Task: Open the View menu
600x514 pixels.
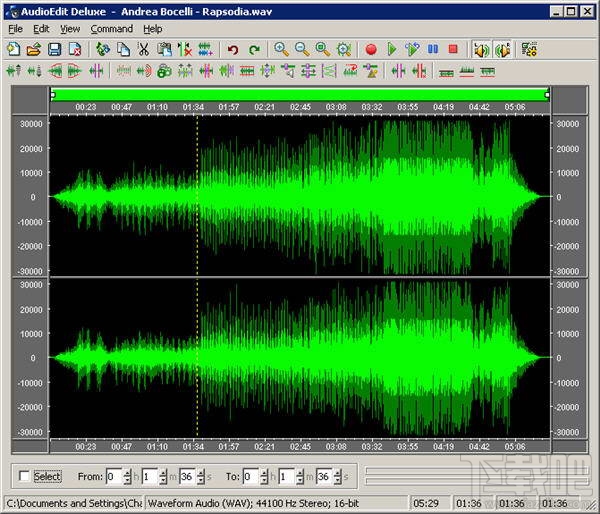Action: [x=70, y=29]
